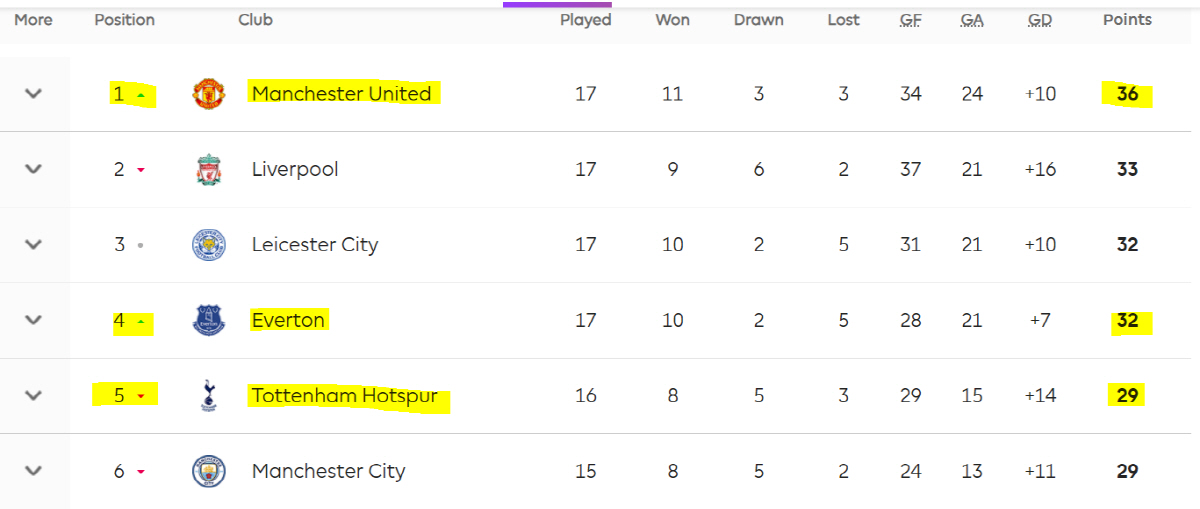Image resolution: width=1200 pixels, height=509 pixels.
Task: Open the Everton club name link
Action: point(288,321)
